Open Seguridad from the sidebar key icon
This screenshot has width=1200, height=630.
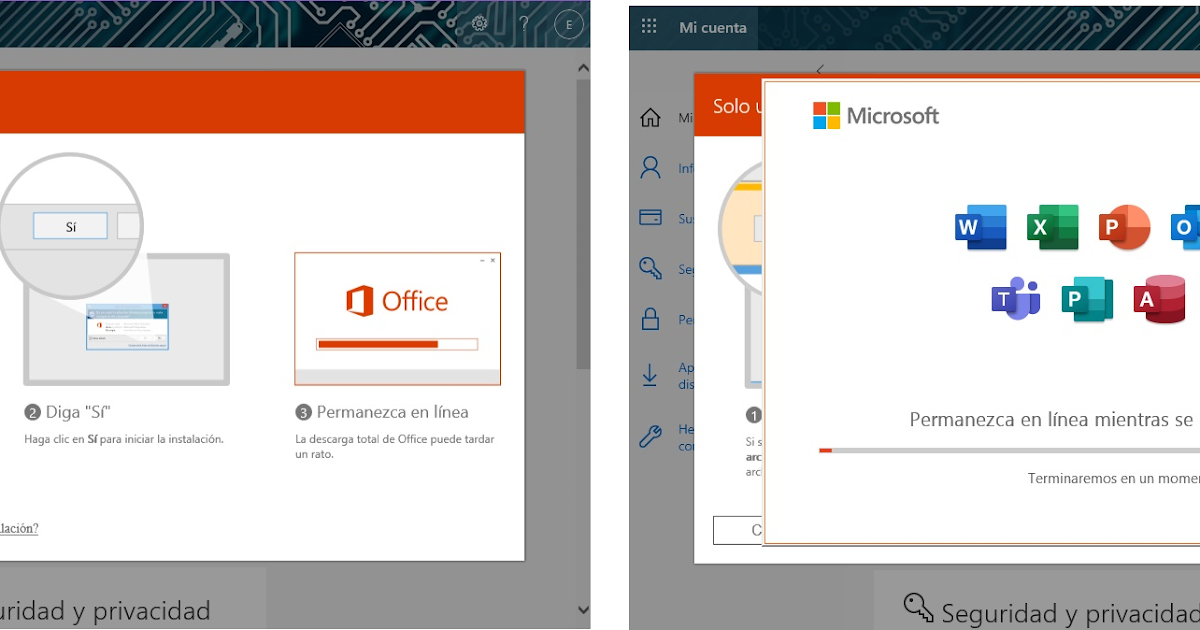[650, 269]
